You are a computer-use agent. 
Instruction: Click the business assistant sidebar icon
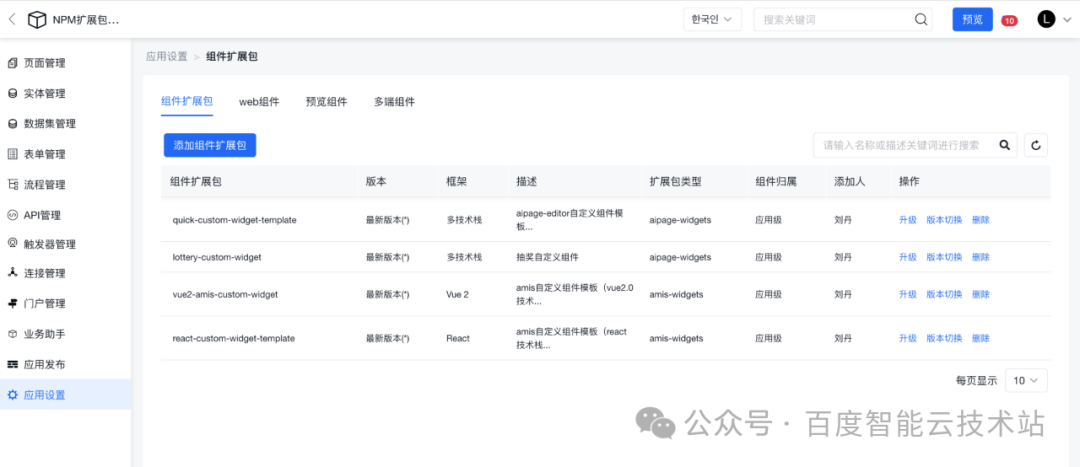12,334
